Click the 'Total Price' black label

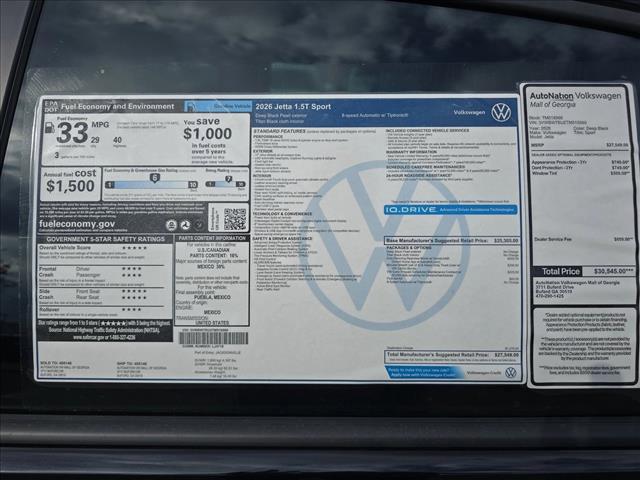coord(560,271)
